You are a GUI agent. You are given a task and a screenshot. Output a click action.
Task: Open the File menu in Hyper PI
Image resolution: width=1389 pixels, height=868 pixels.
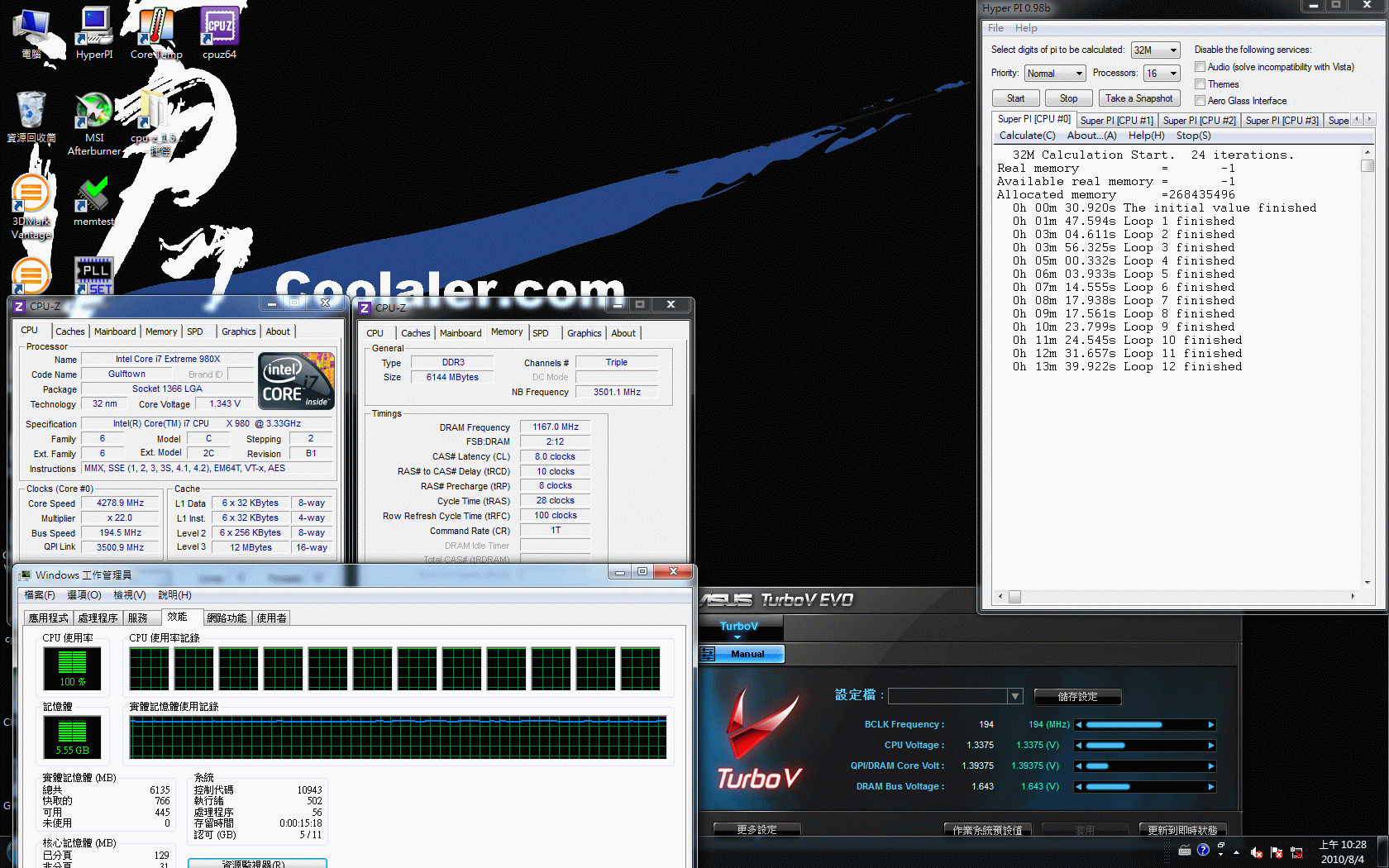(x=995, y=28)
